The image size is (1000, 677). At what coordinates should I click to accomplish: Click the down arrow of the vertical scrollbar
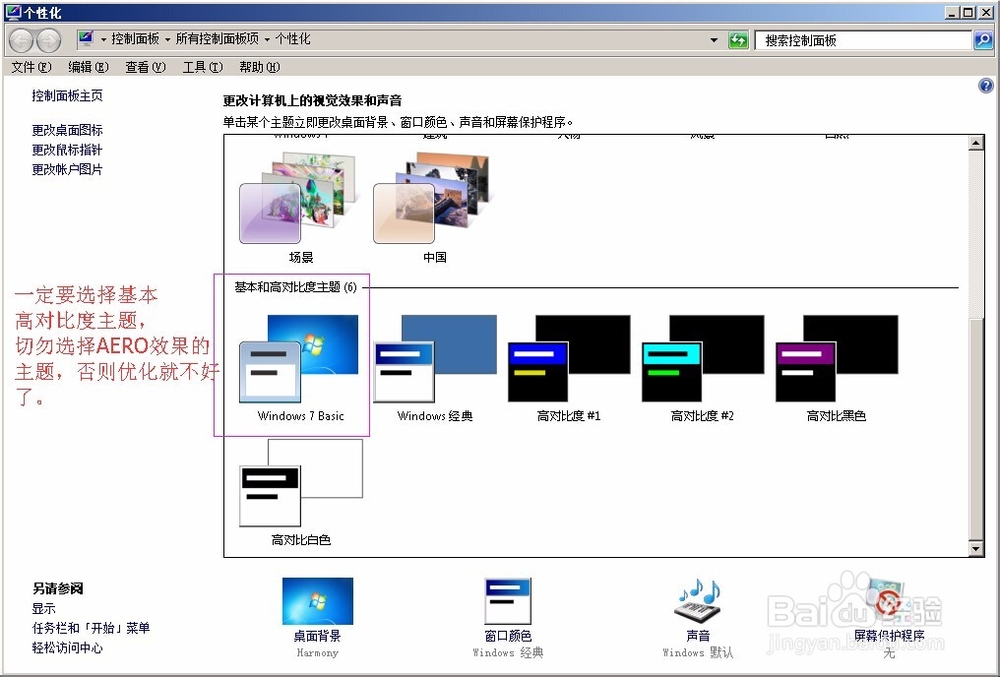(977, 550)
